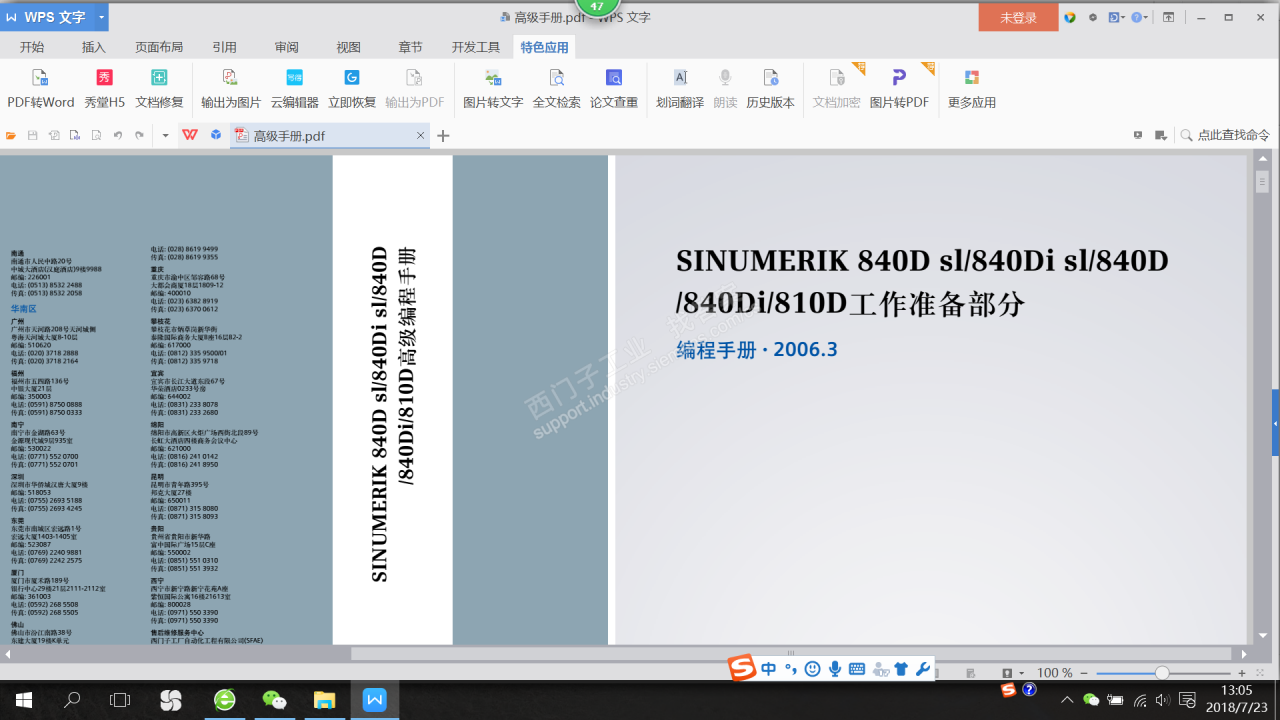Click the PDF转Word tool

pyautogui.click(x=41, y=89)
